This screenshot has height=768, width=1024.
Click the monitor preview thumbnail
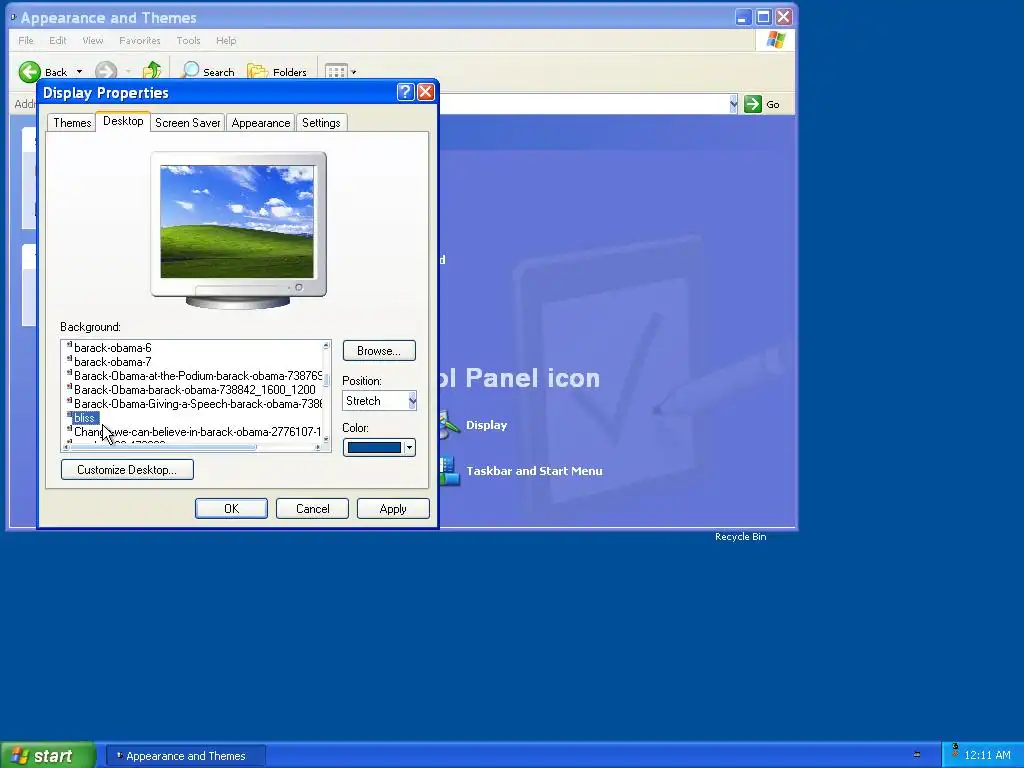237,221
